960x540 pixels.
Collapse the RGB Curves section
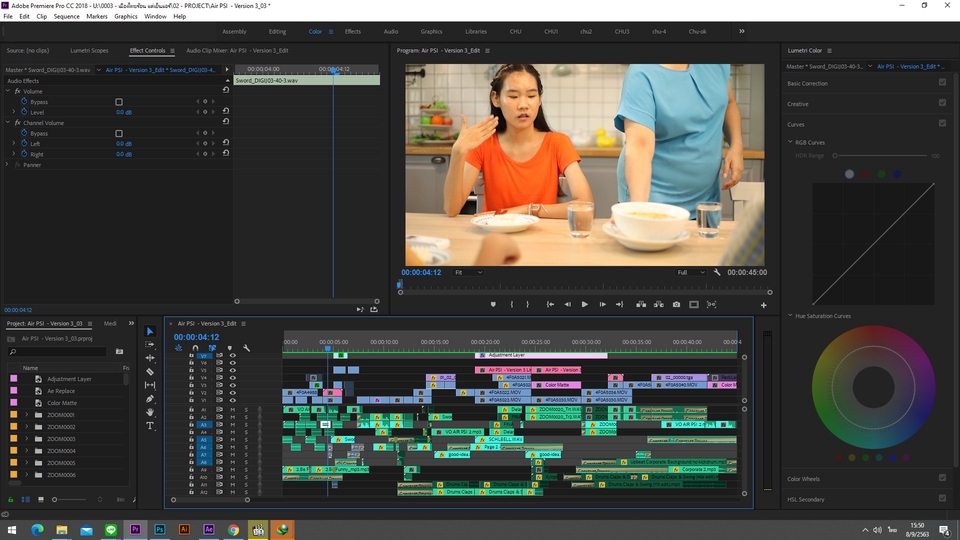coord(790,142)
